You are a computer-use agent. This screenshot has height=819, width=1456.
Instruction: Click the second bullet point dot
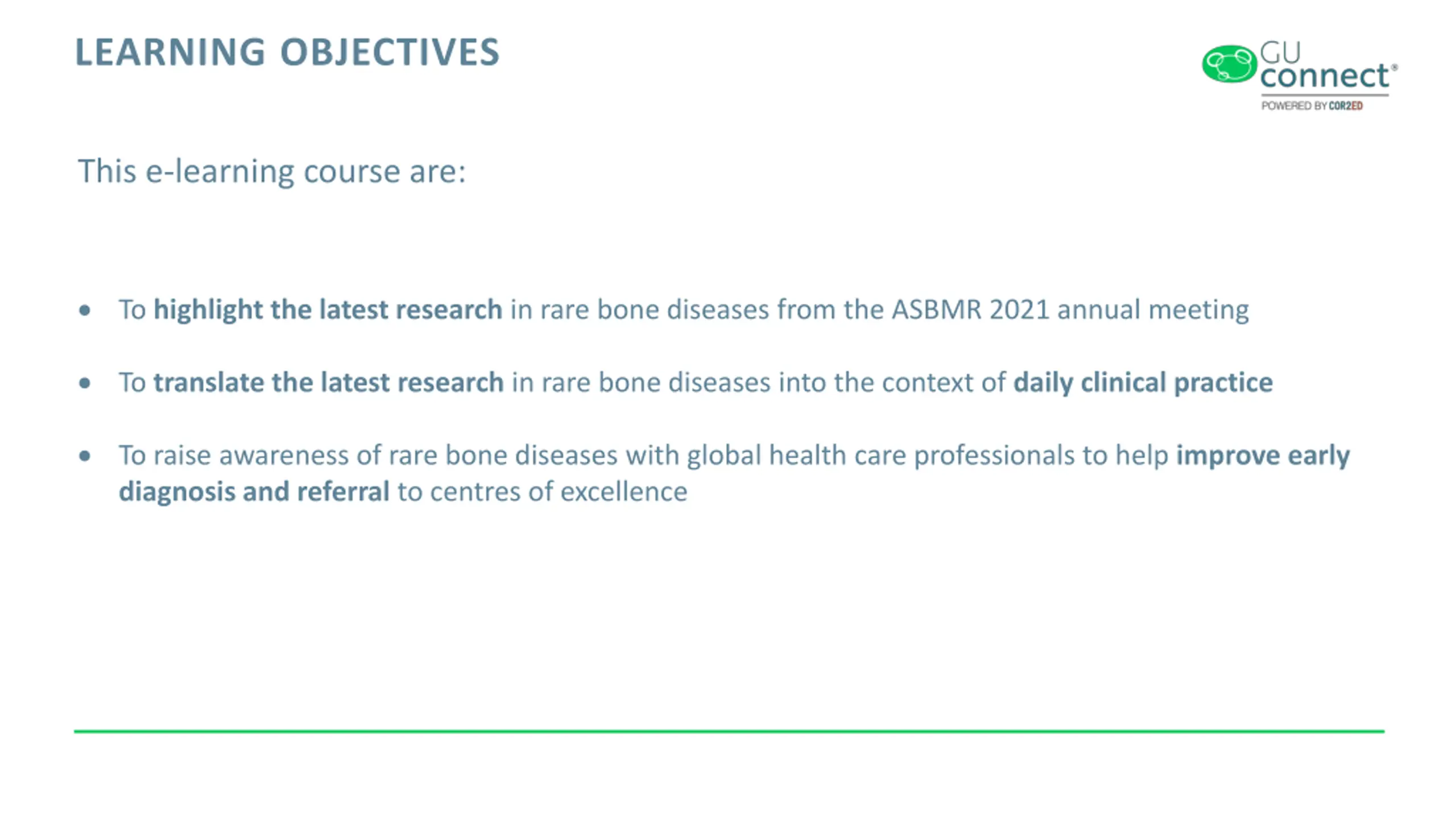[x=85, y=383]
